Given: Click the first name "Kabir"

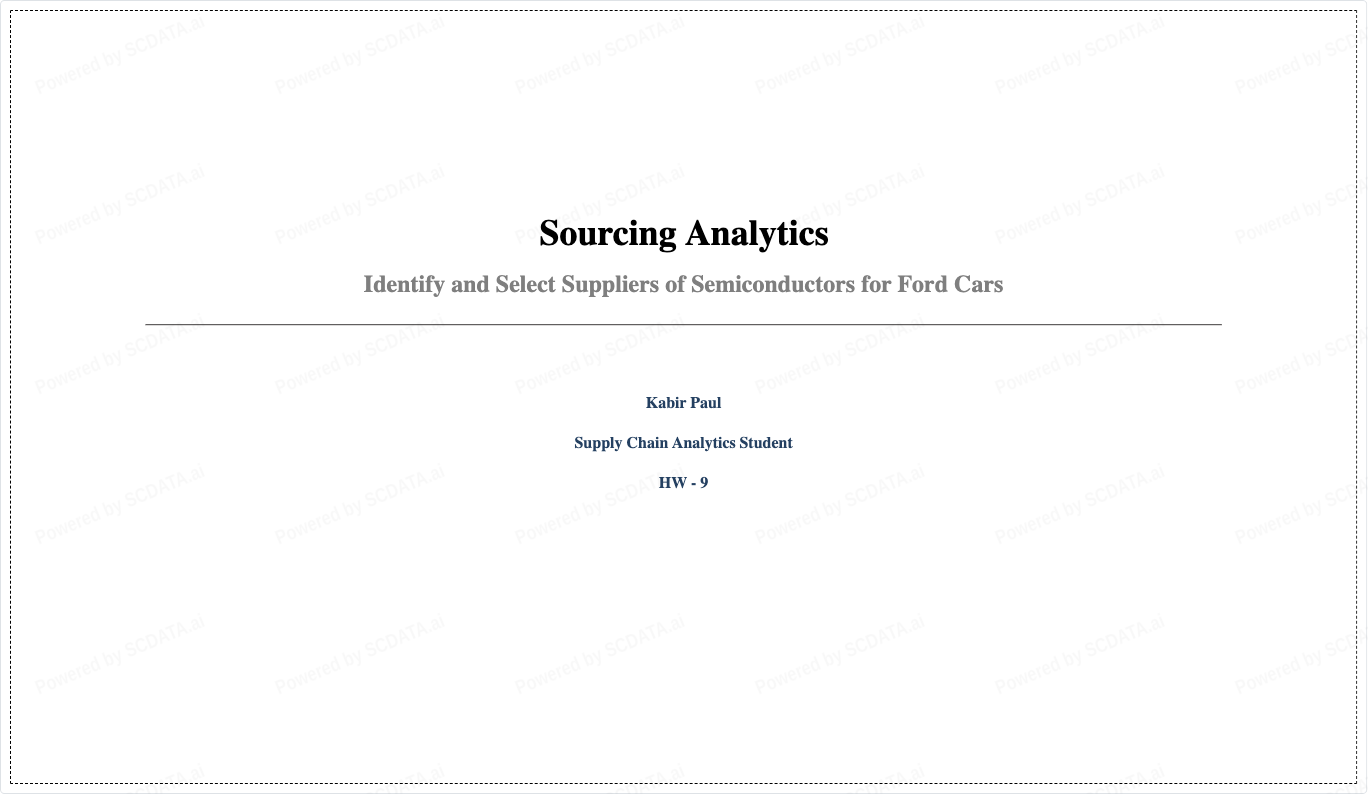Looking at the screenshot, I should [x=665, y=403].
